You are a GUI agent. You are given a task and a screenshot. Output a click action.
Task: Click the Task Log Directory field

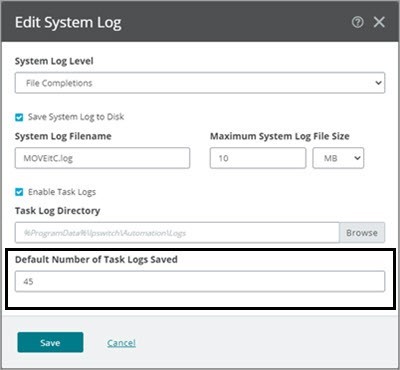pos(177,233)
